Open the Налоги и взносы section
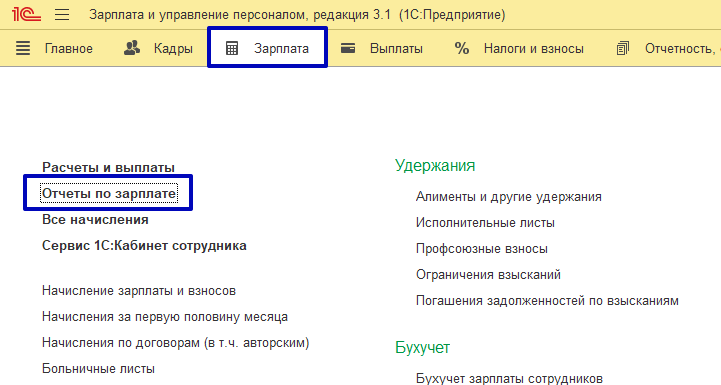Screen dimensions: 721x385 tap(534, 49)
